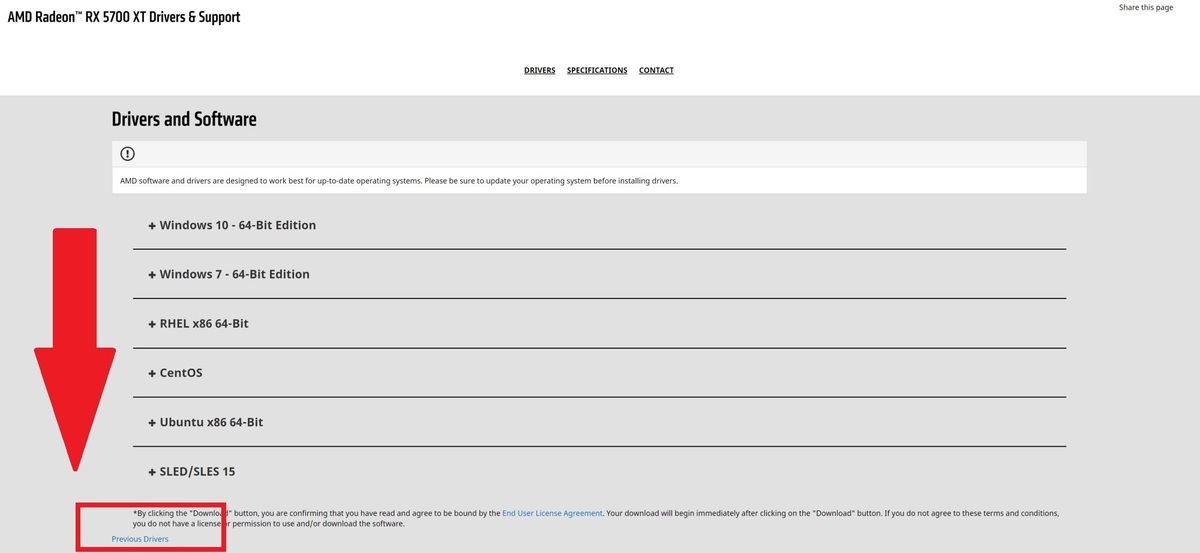The height and width of the screenshot is (553, 1200).
Task: Click the Share this page link
Action: point(1146,7)
